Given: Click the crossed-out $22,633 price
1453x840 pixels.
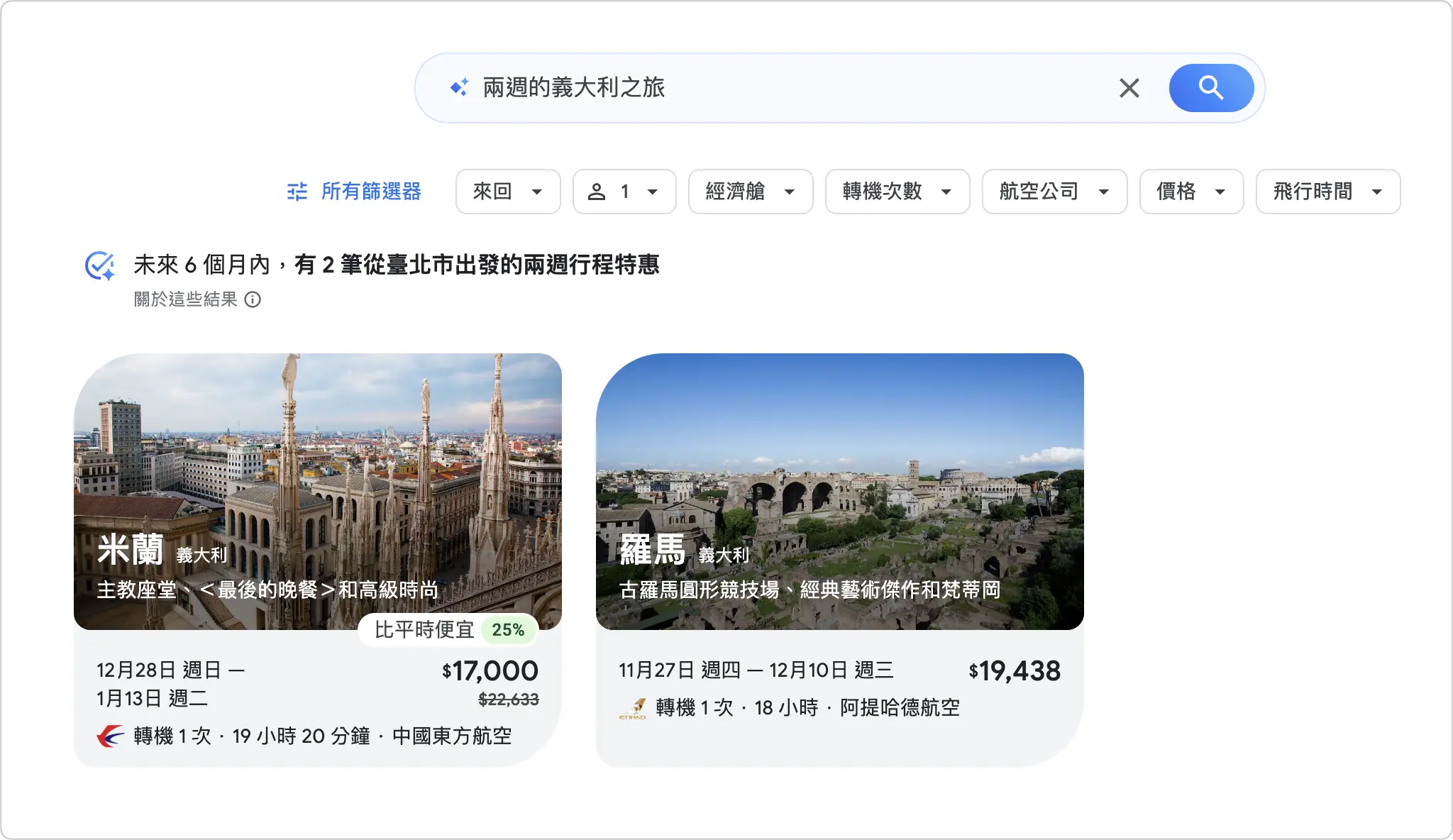Looking at the screenshot, I should tap(508, 700).
